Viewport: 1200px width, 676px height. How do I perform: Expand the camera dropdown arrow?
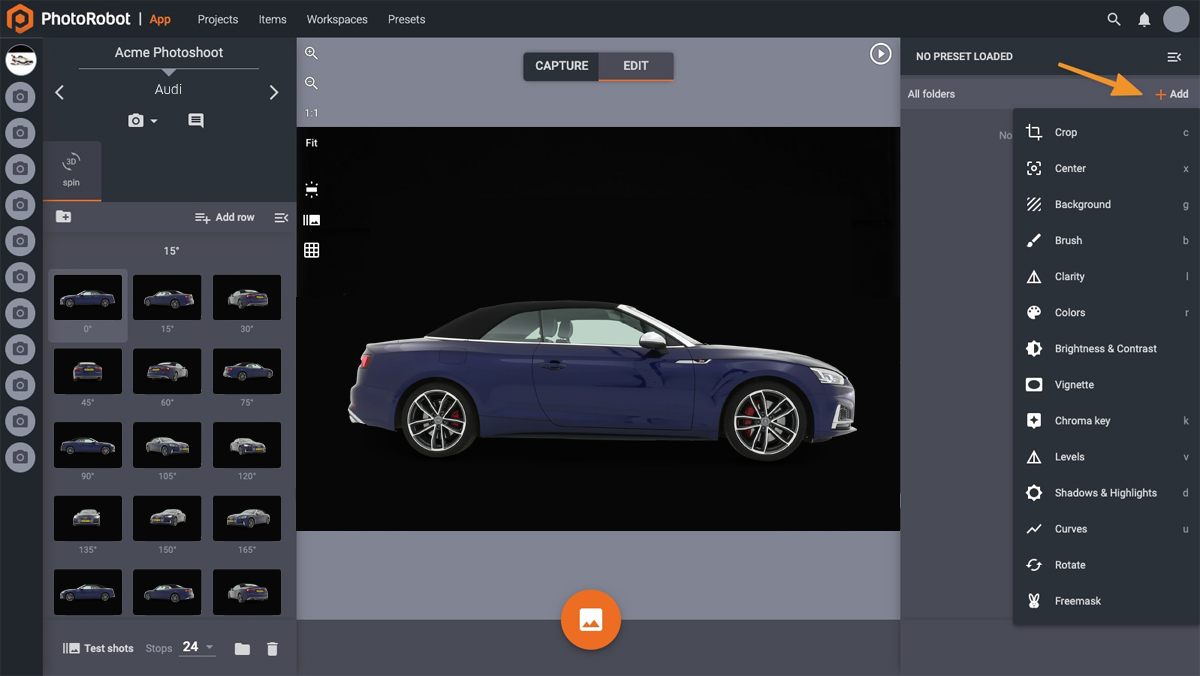pos(154,122)
